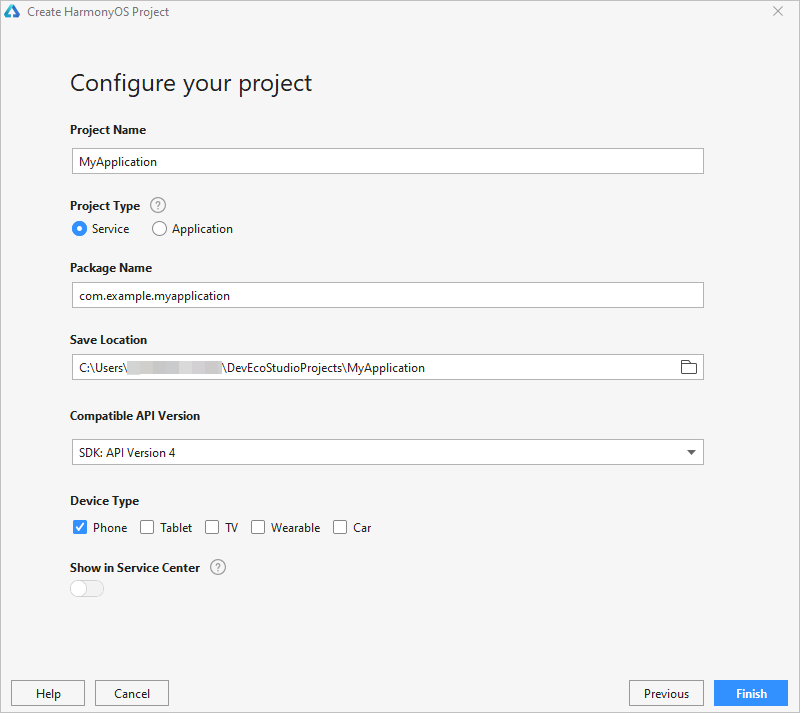Click the Finish button
The width and height of the screenshot is (800, 713).
click(751, 693)
